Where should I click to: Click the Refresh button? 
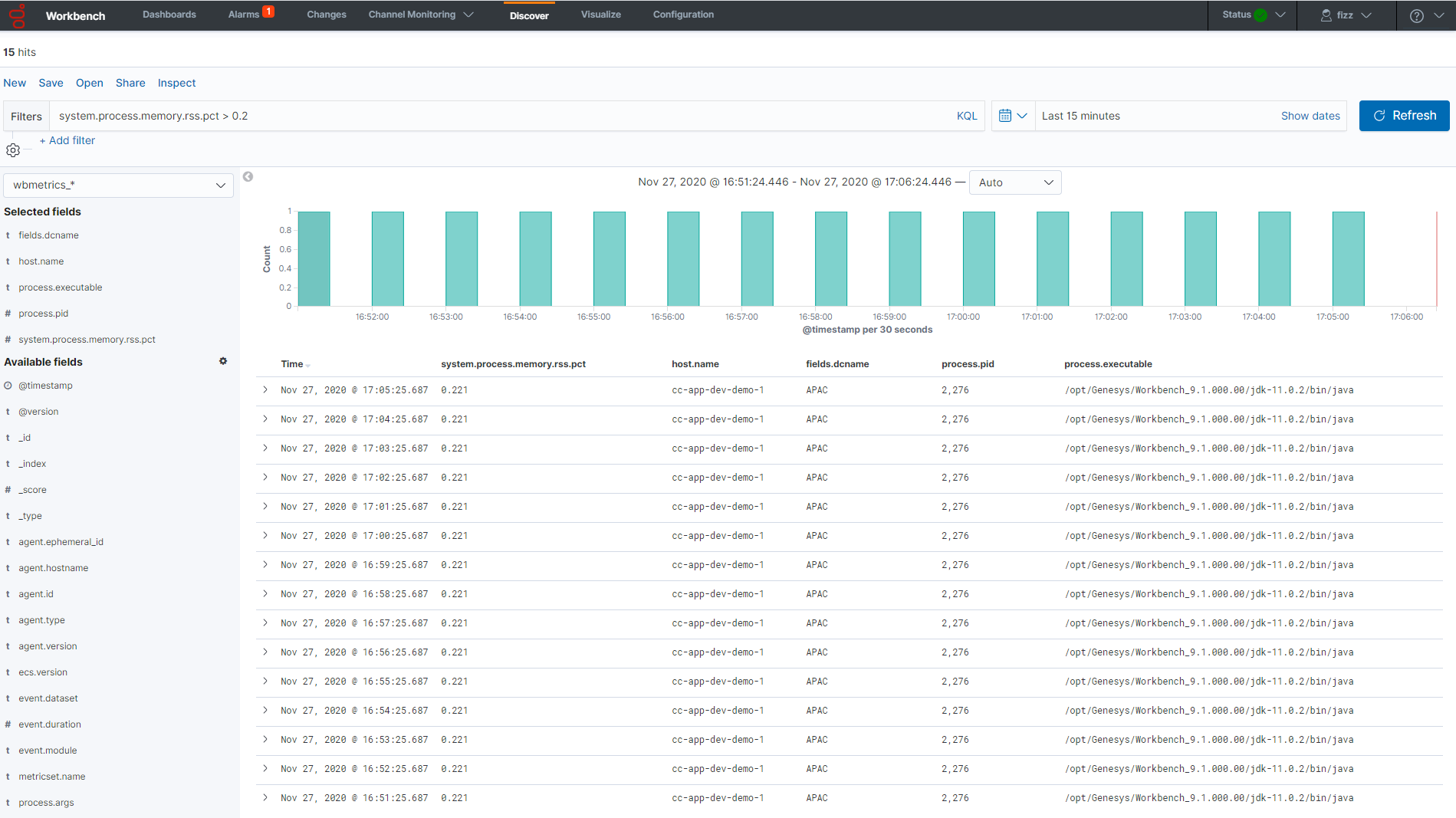click(x=1404, y=115)
